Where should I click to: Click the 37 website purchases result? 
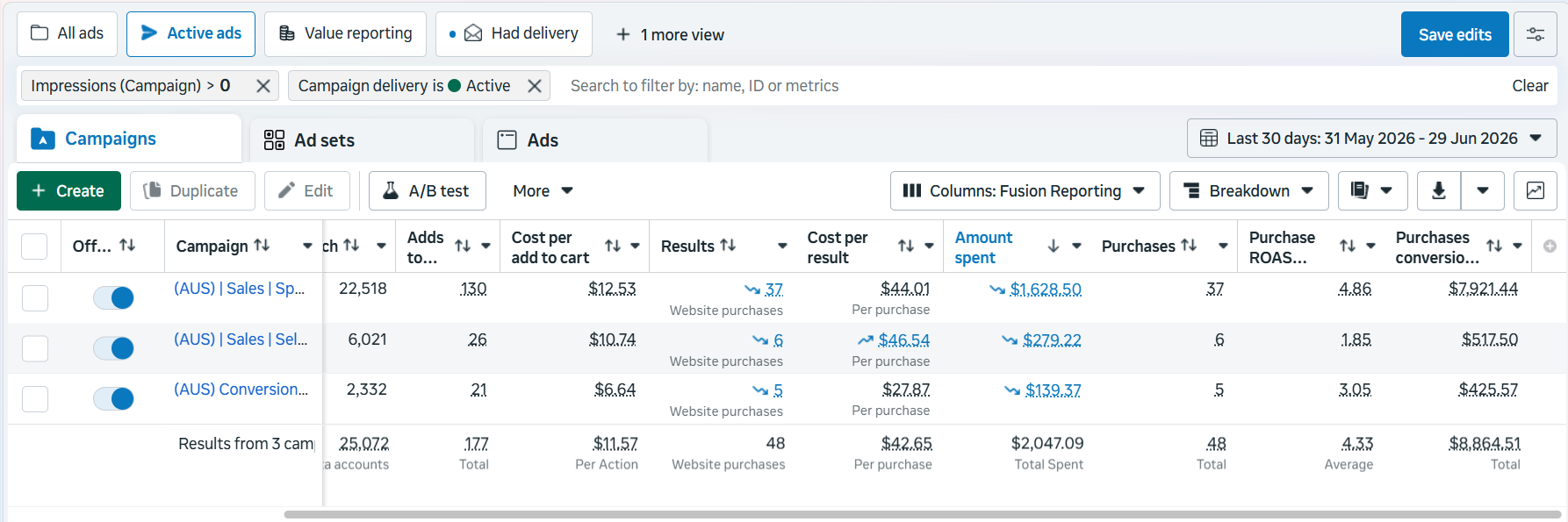(x=773, y=290)
